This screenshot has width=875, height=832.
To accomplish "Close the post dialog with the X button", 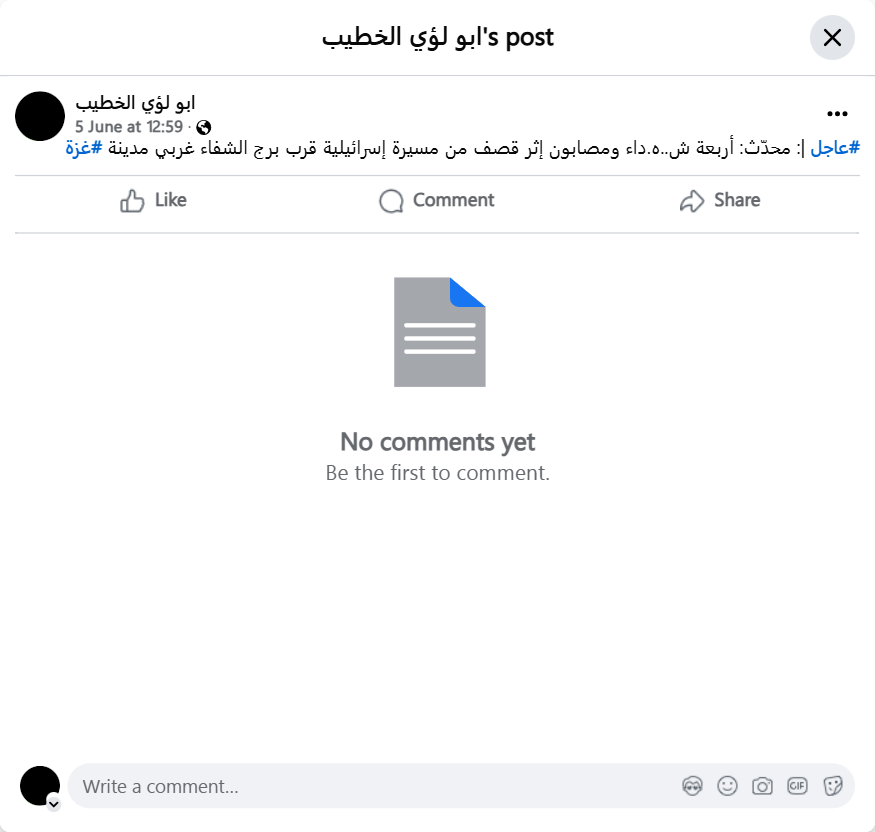I will pos(831,37).
